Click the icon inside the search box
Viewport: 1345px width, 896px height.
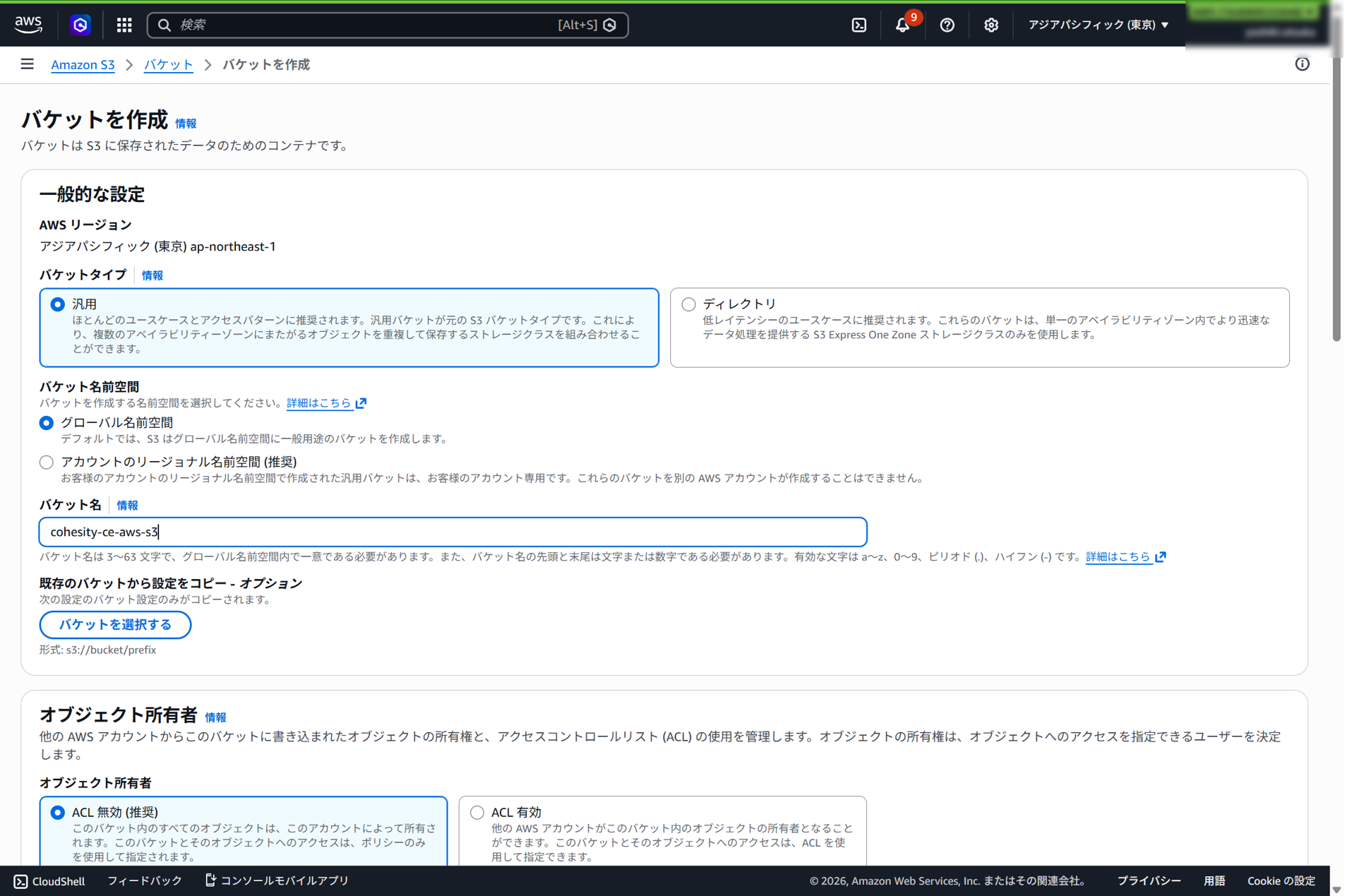pyautogui.click(x=164, y=25)
